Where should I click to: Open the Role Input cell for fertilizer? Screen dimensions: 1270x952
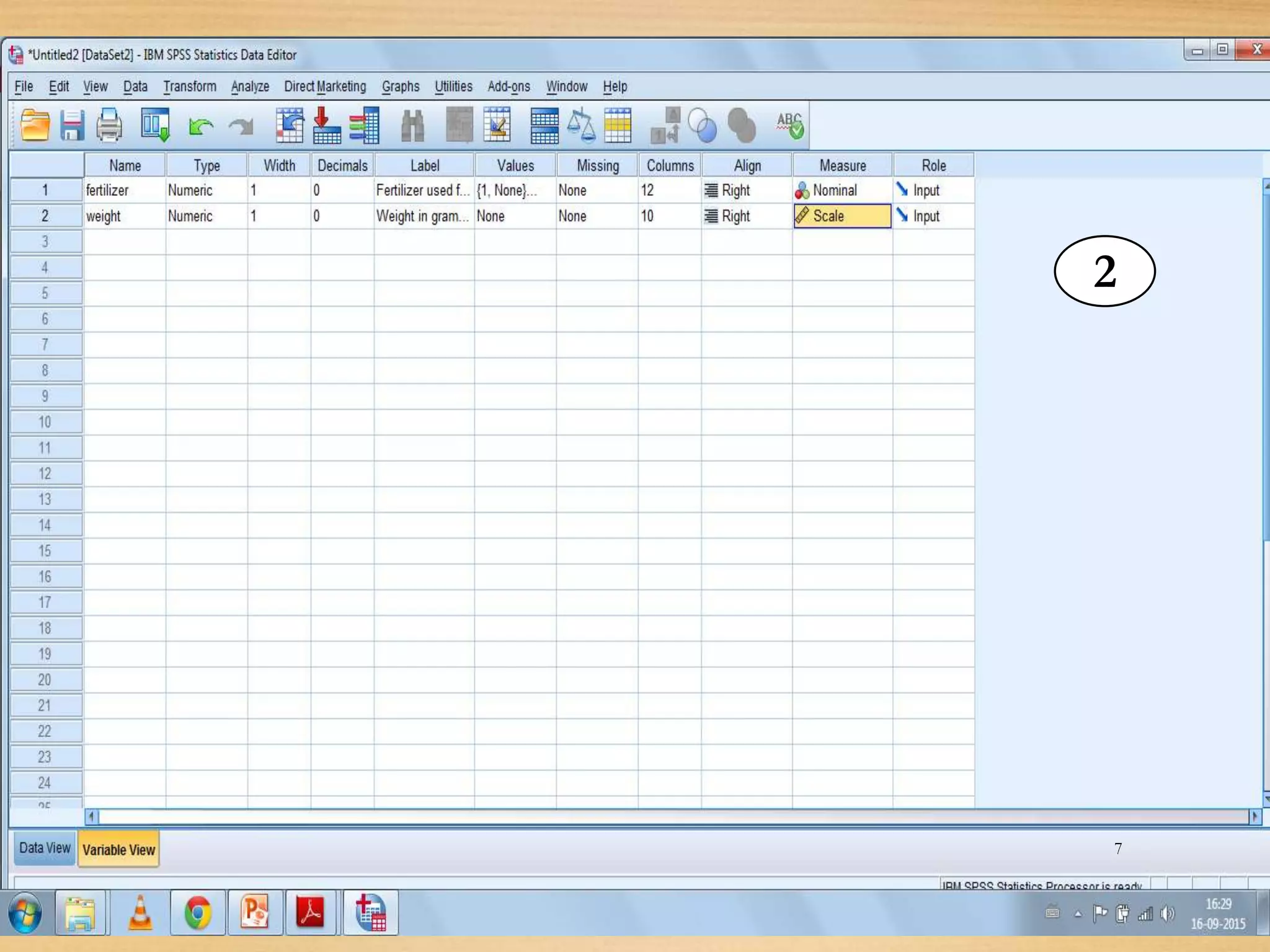point(933,190)
